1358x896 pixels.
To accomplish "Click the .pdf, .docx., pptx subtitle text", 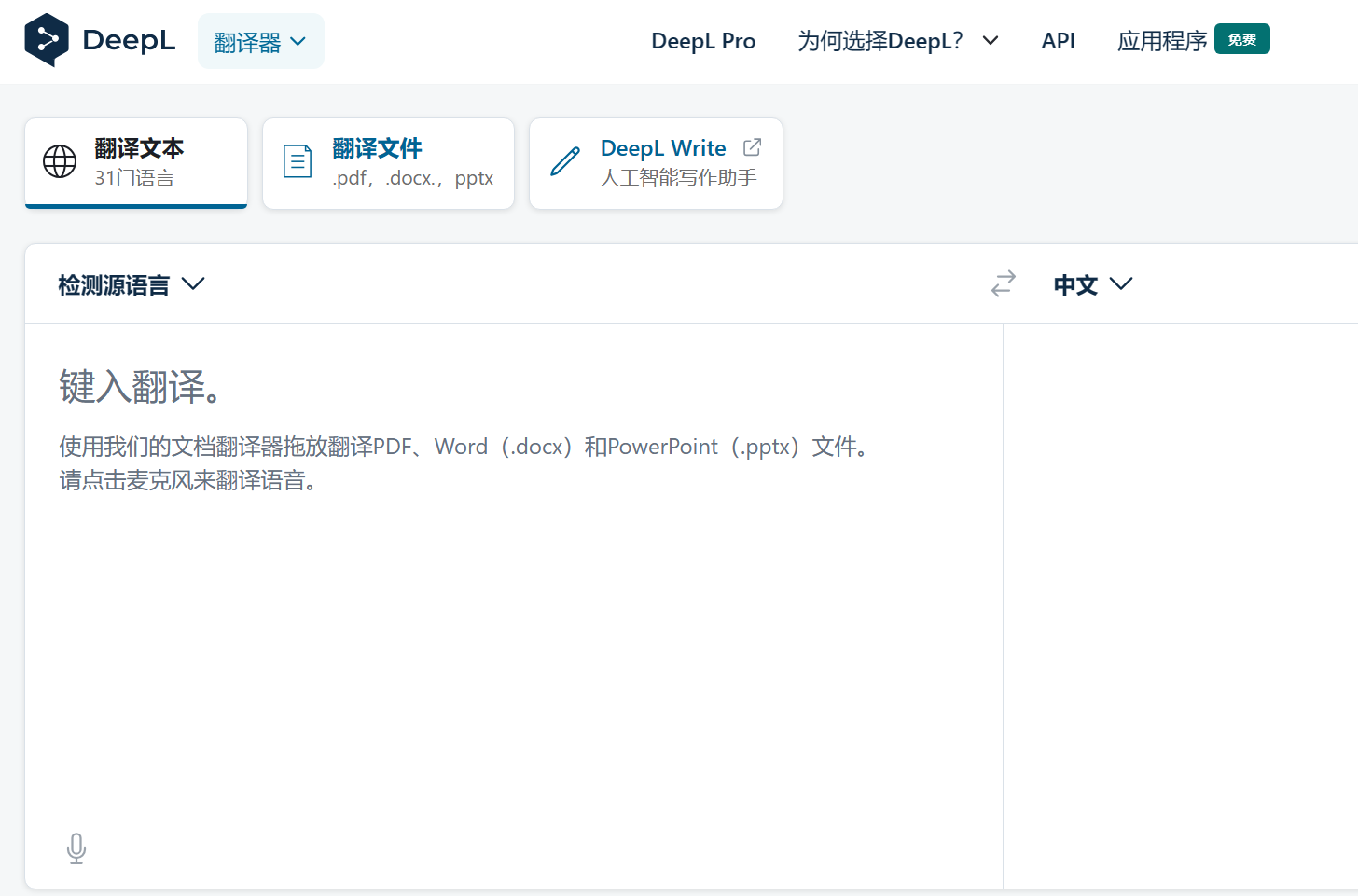I will coord(413,178).
